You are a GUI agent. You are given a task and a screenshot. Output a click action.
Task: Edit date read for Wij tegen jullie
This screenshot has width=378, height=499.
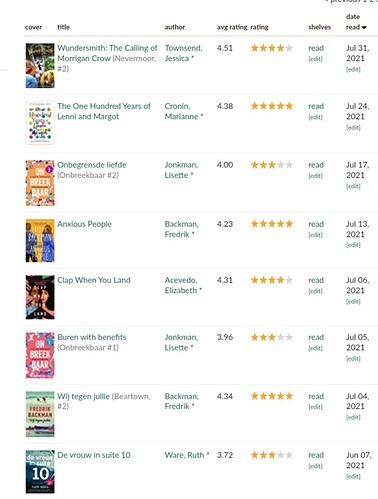coord(353,417)
